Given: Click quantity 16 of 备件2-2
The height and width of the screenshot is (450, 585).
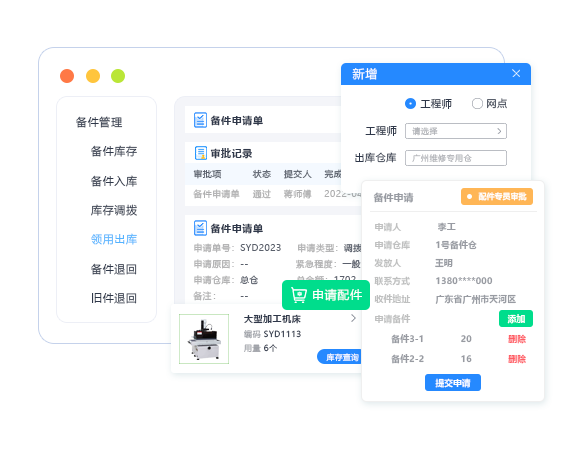Looking at the screenshot, I should pos(466,359).
